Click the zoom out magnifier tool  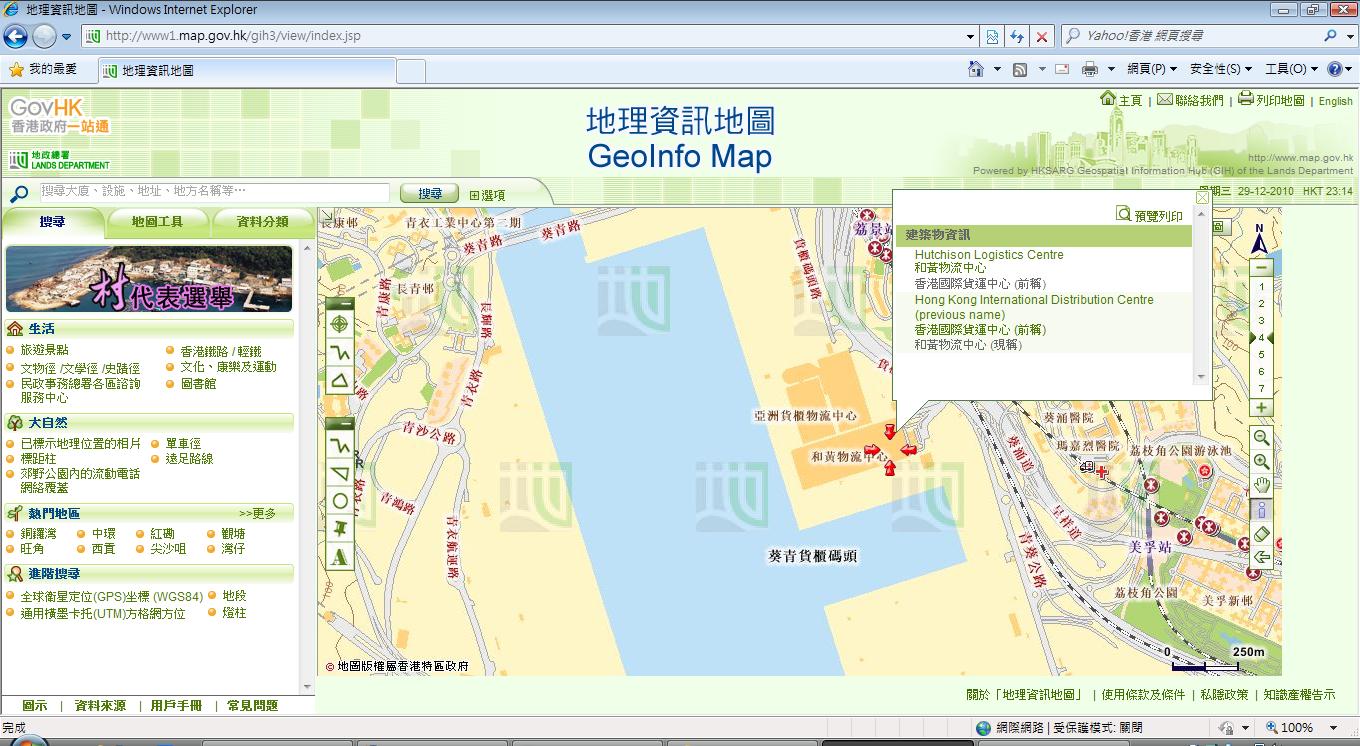(x=1262, y=438)
